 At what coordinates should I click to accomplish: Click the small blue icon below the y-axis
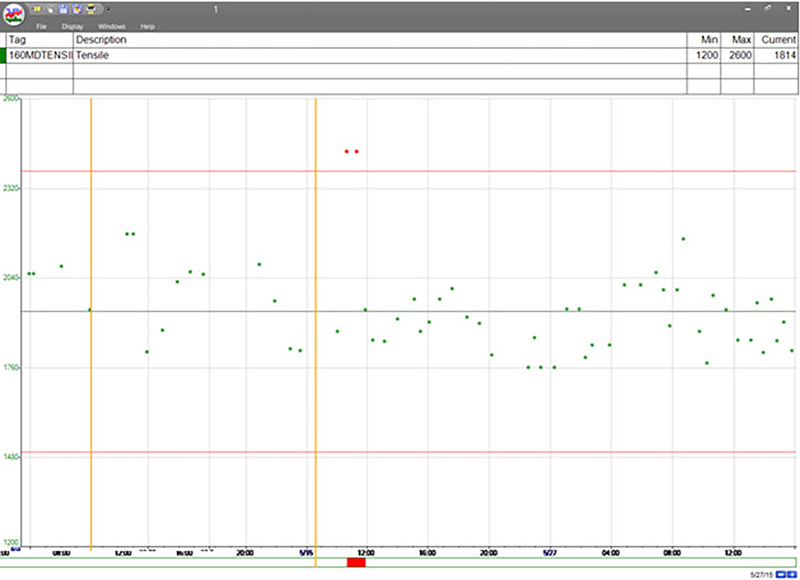coord(15,549)
